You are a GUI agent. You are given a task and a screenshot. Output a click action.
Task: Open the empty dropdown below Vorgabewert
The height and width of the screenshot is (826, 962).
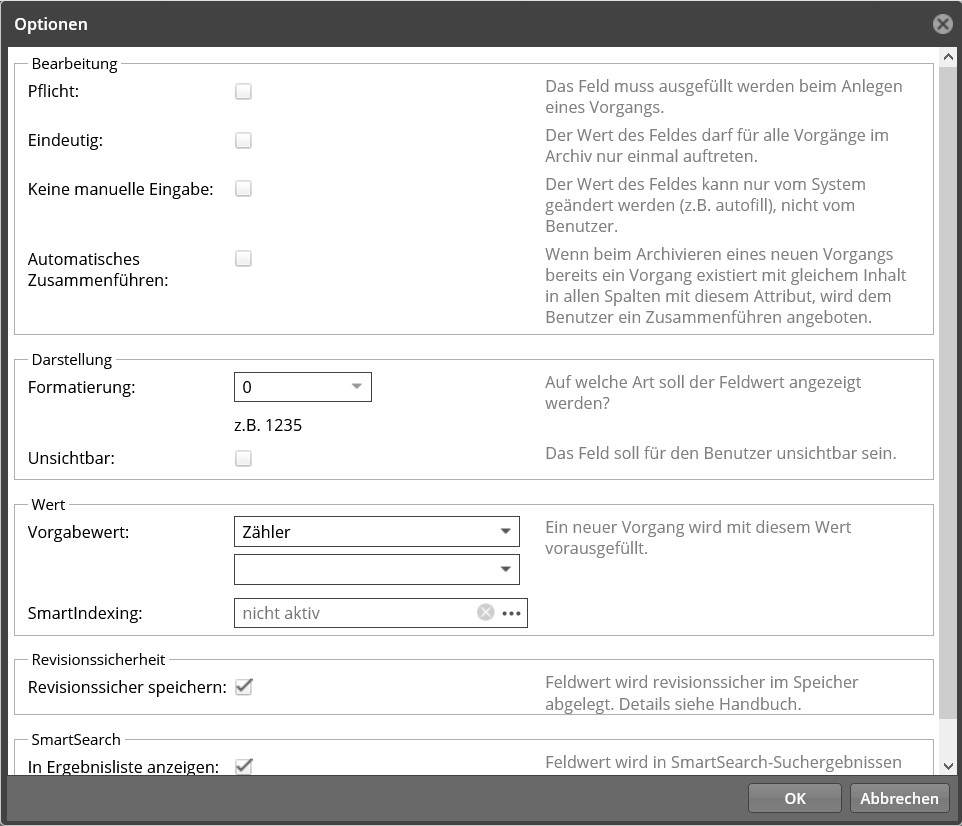[377, 569]
